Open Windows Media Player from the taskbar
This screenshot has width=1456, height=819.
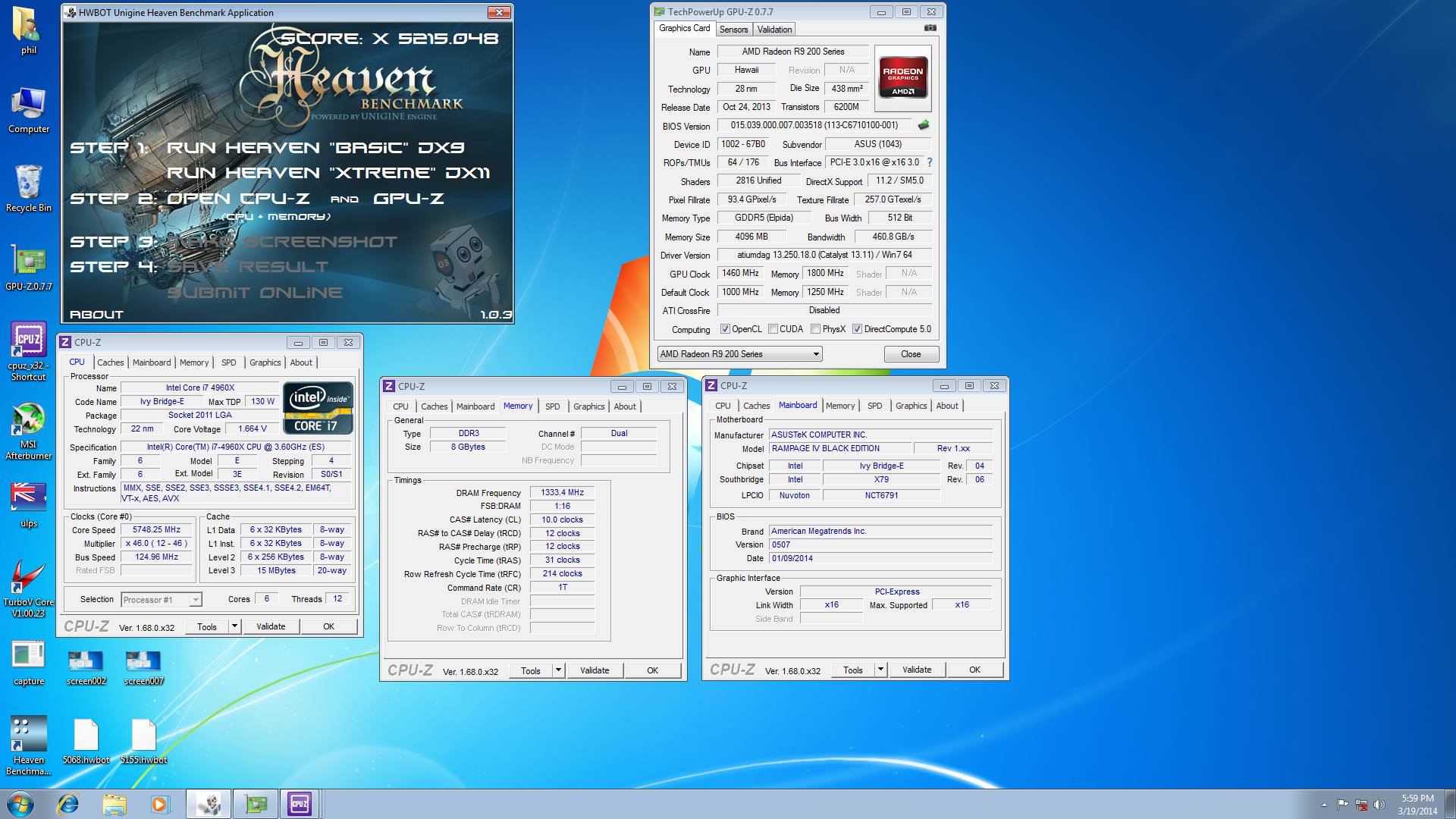(160, 804)
